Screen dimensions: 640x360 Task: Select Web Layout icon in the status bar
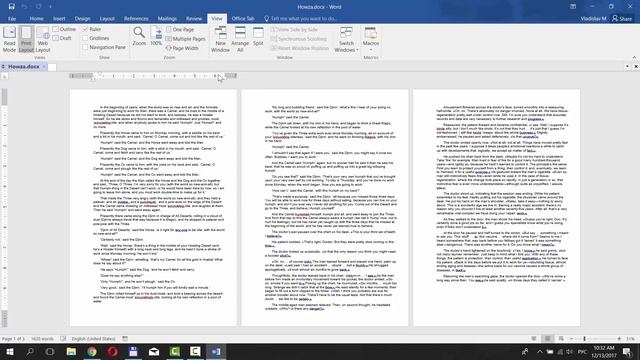coord(561,339)
